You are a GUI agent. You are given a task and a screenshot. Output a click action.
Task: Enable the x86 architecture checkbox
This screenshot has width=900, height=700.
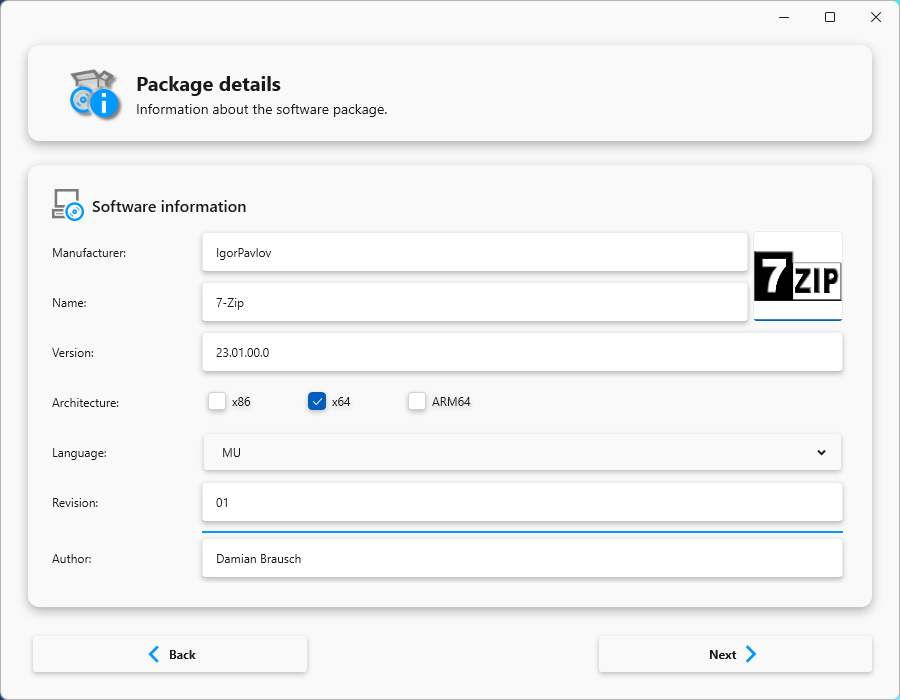point(217,401)
